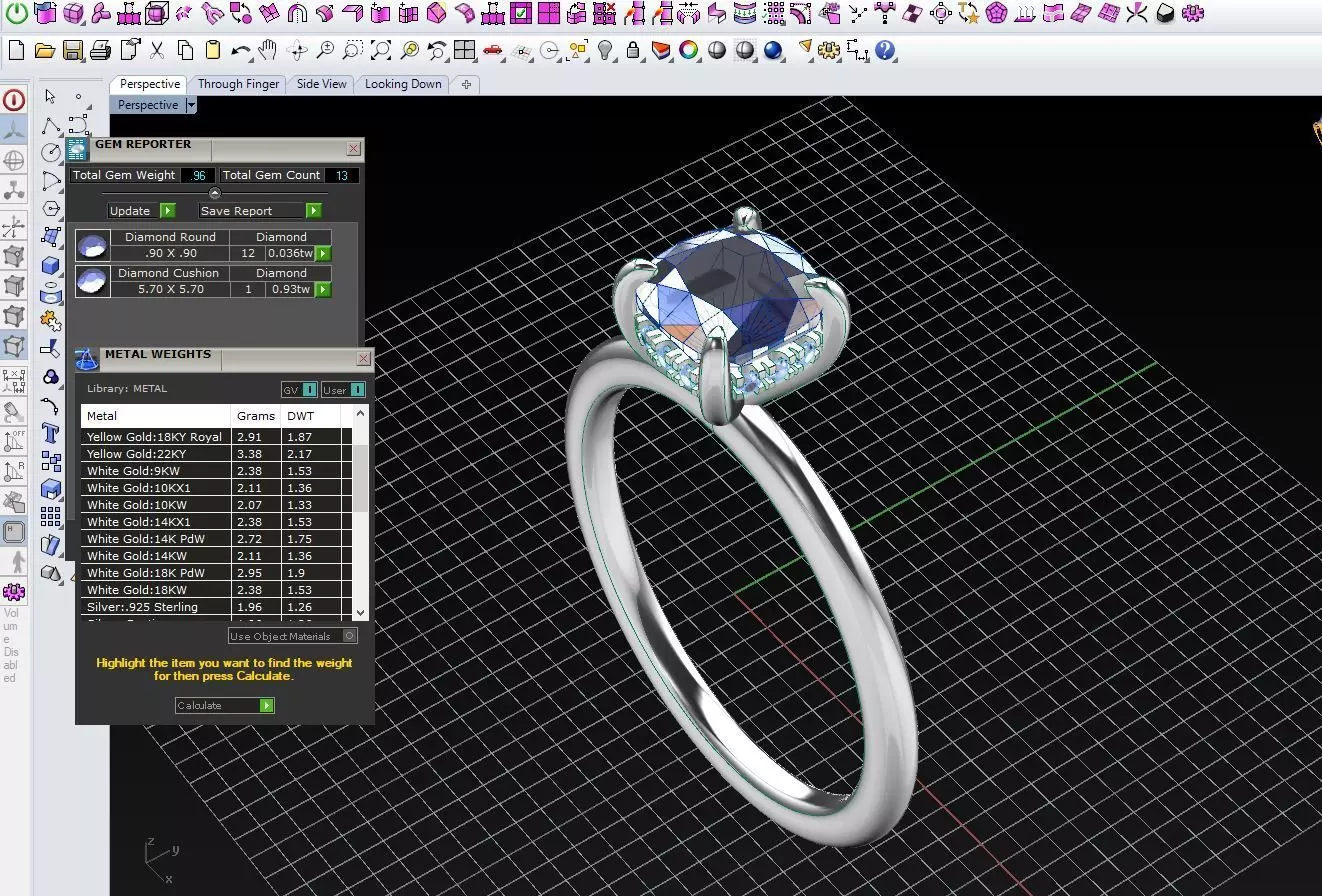Select the Yellow Gold:22KY row

click(216, 454)
